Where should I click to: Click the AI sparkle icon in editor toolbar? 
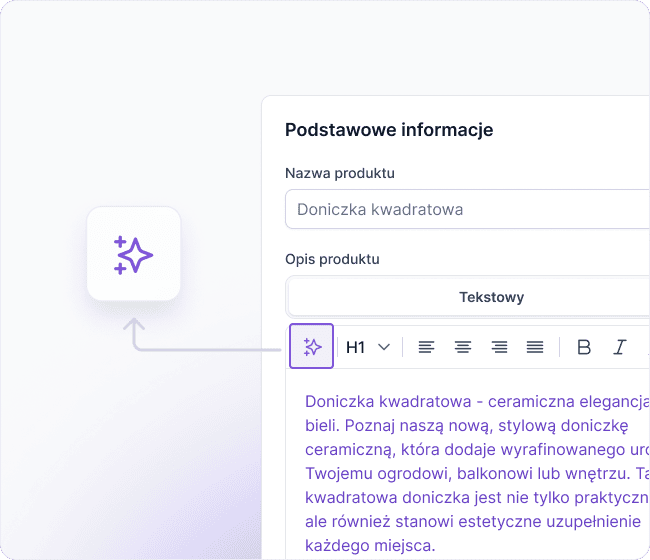point(311,347)
